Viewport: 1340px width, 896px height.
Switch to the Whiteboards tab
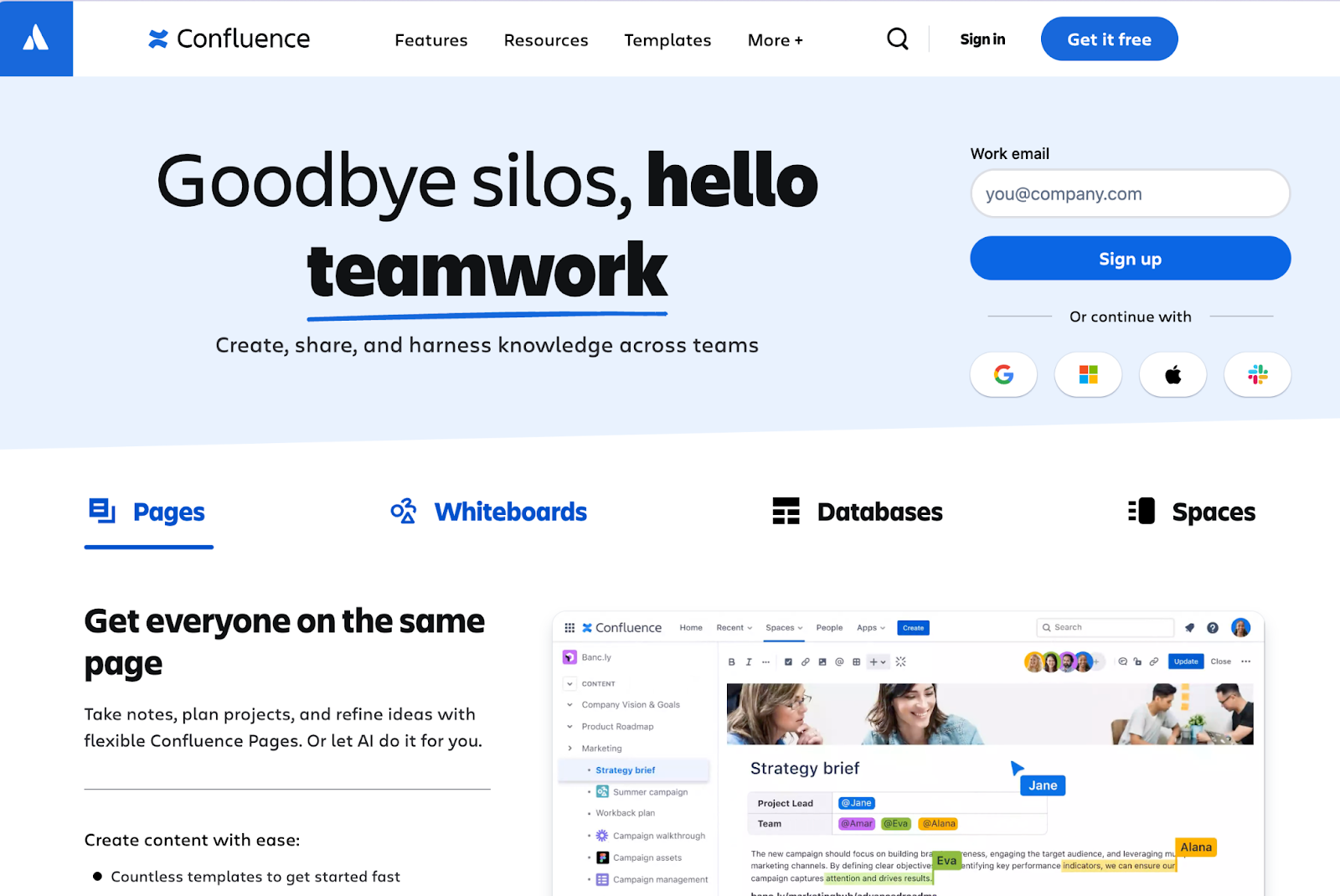tap(488, 512)
